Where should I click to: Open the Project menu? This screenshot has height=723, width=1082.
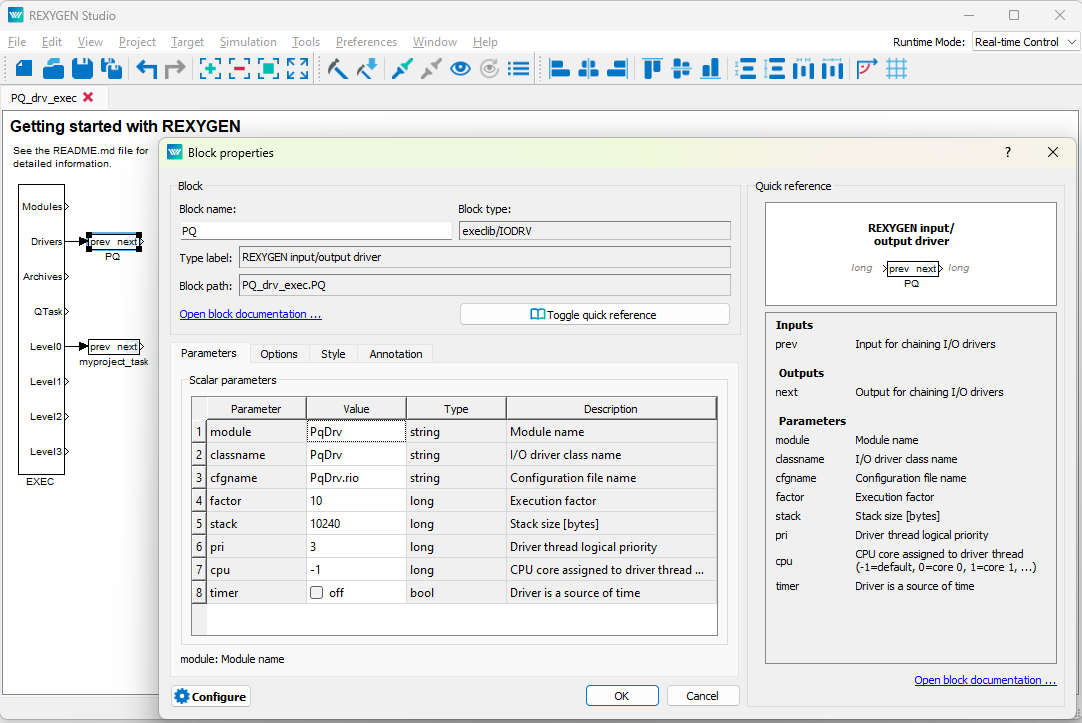[137, 42]
